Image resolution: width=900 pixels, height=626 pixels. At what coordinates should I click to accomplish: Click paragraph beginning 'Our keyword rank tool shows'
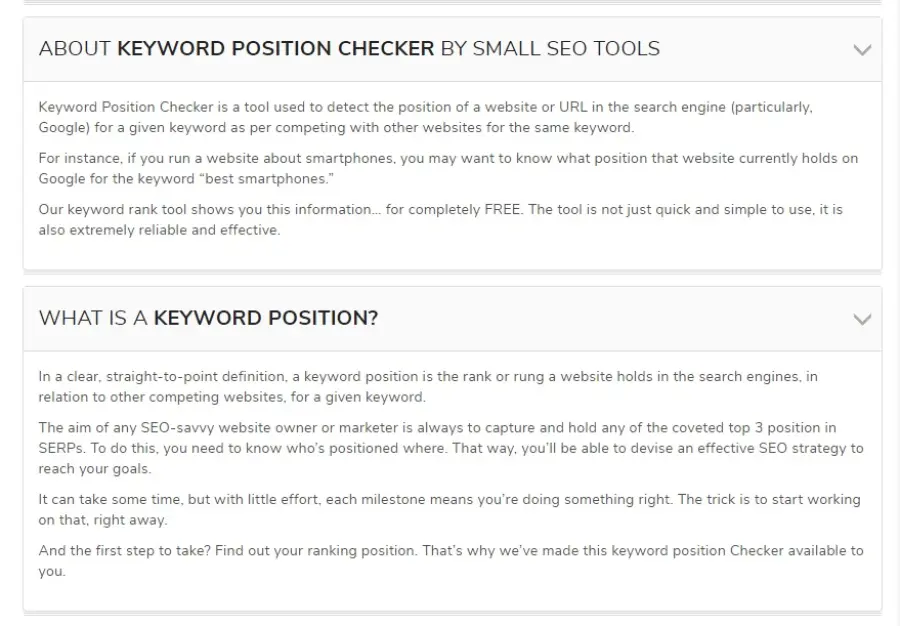pyautogui.click(x=440, y=220)
